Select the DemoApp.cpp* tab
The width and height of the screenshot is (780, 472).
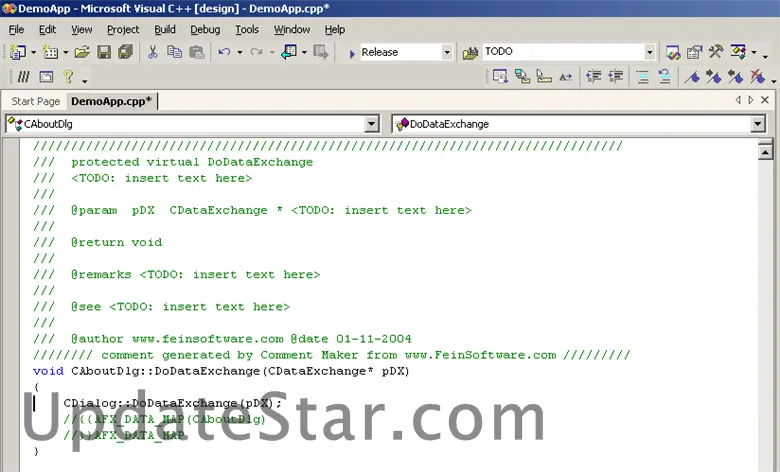[111, 101]
